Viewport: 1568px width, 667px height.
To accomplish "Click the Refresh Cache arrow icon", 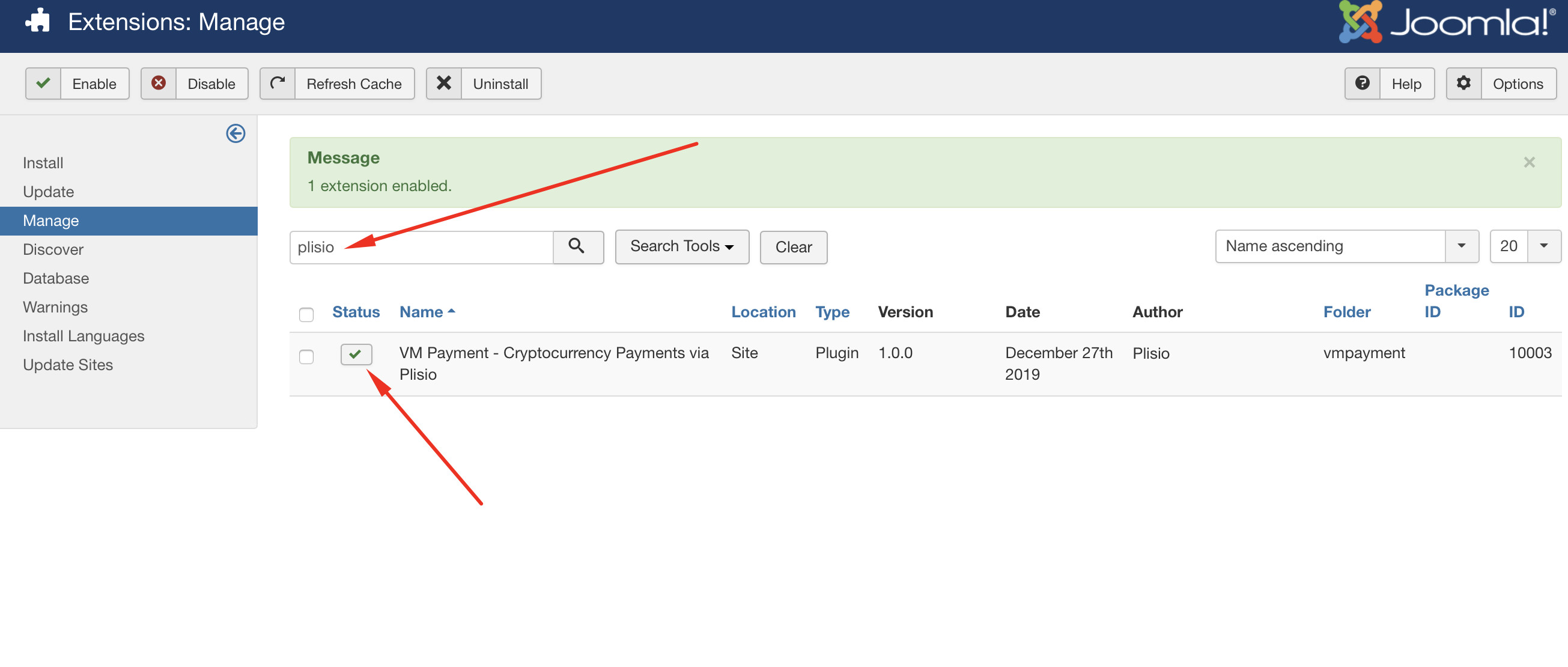I will point(278,84).
